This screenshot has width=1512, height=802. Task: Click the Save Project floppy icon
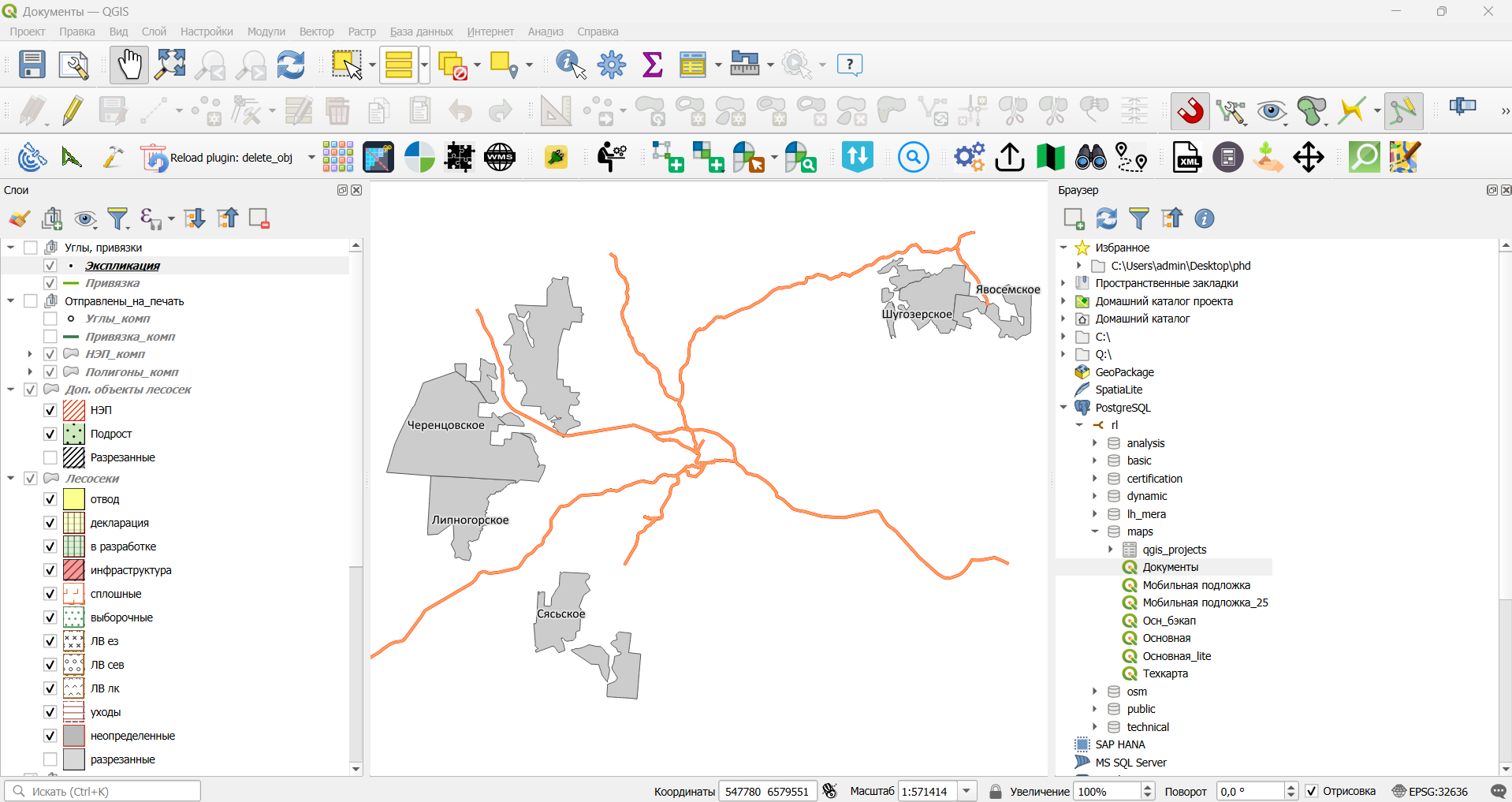coord(32,65)
